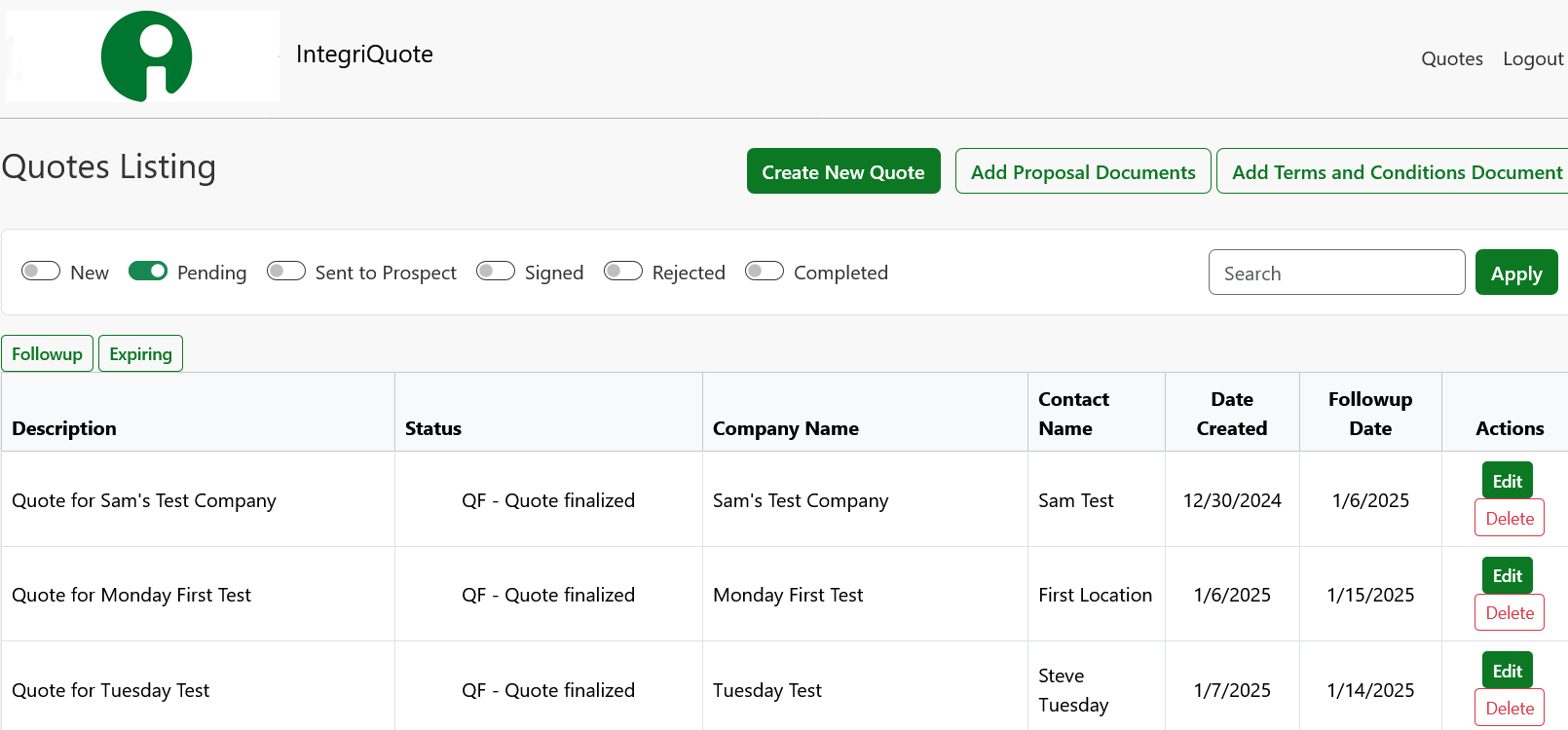Open Add Proposal Documents
This screenshot has height=730, width=1568.
1082,172
